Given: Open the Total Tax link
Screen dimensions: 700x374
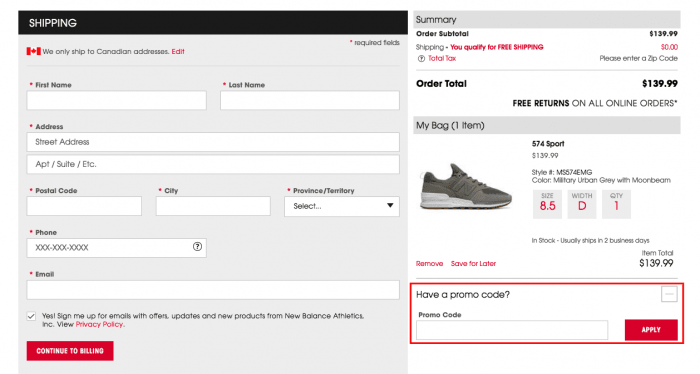Looking at the screenshot, I should point(442,58).
